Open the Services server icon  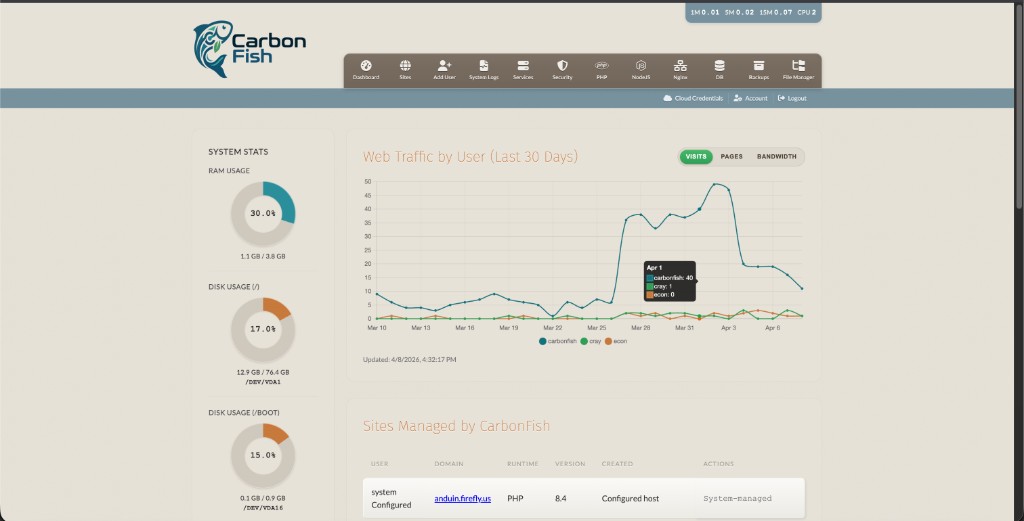coord(522,65)
